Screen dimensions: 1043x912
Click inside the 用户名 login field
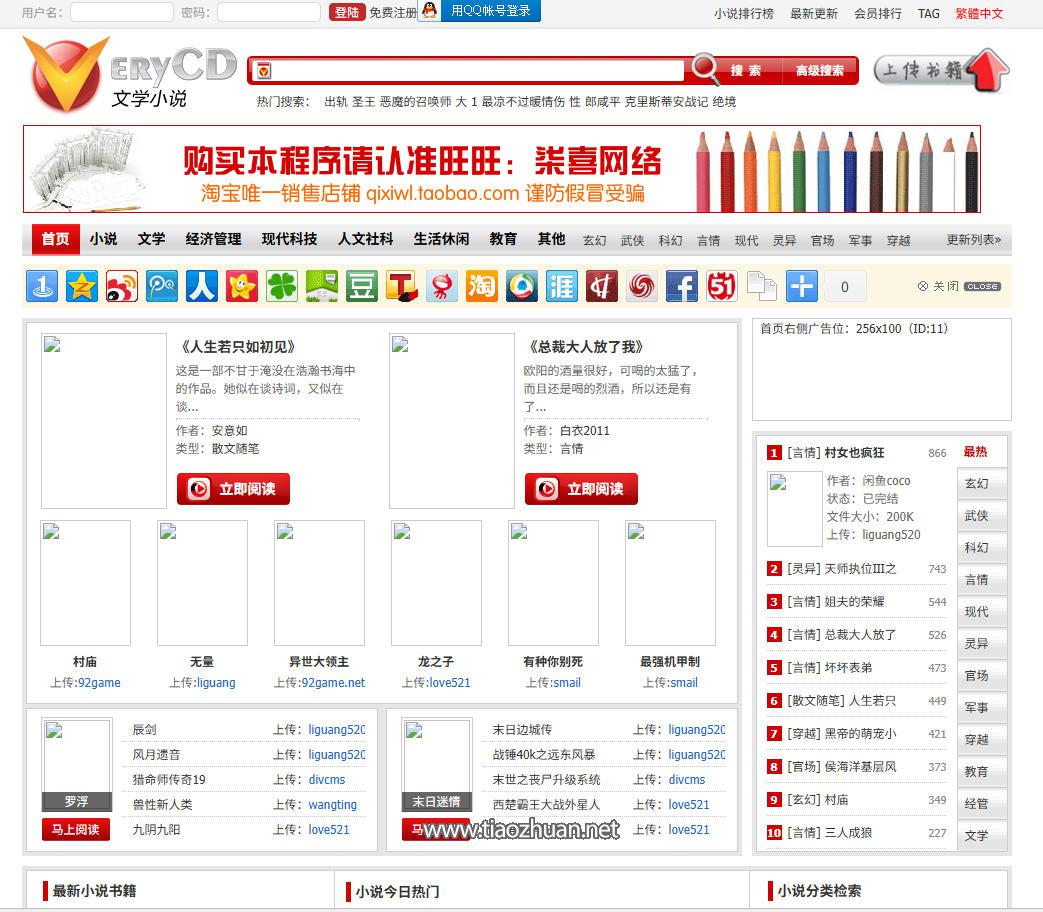click(121, 11)
